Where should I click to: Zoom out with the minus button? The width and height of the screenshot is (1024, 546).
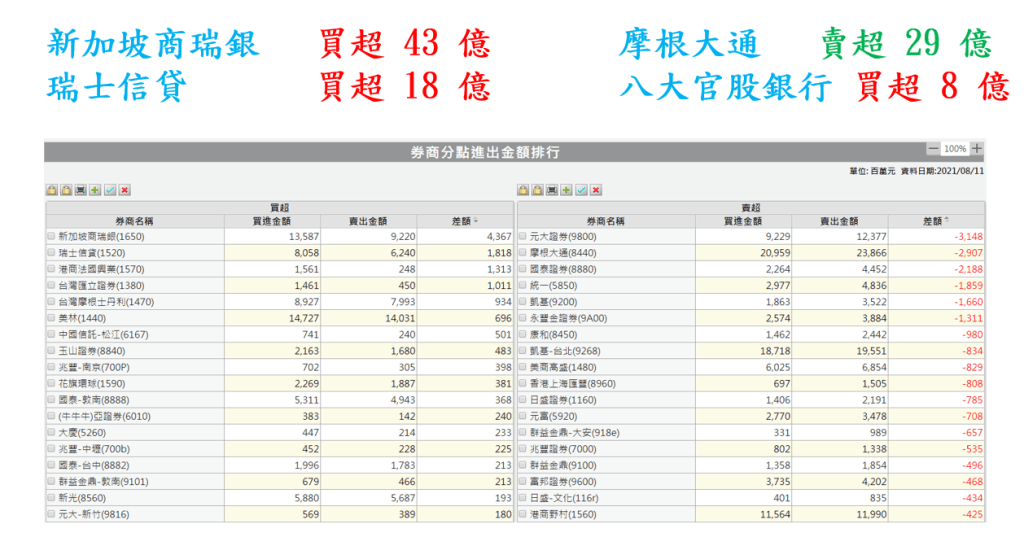(933, 148)
